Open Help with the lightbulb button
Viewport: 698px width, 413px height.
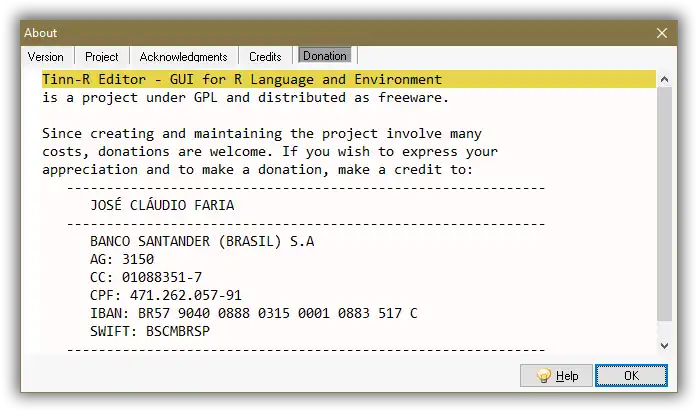tap(556, 376)
